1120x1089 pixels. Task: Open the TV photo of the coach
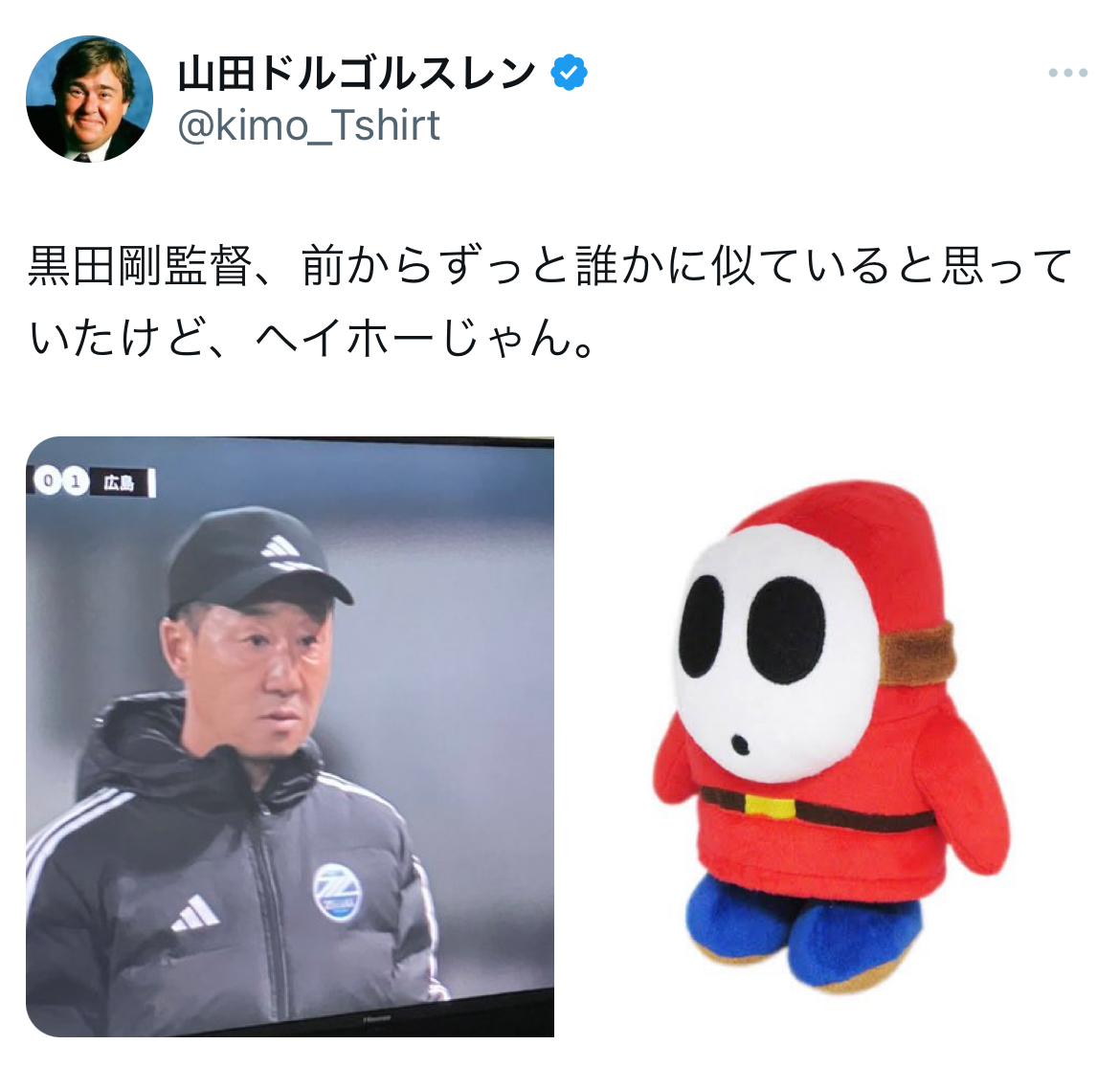pyautogui.click(x=290, y=736)
